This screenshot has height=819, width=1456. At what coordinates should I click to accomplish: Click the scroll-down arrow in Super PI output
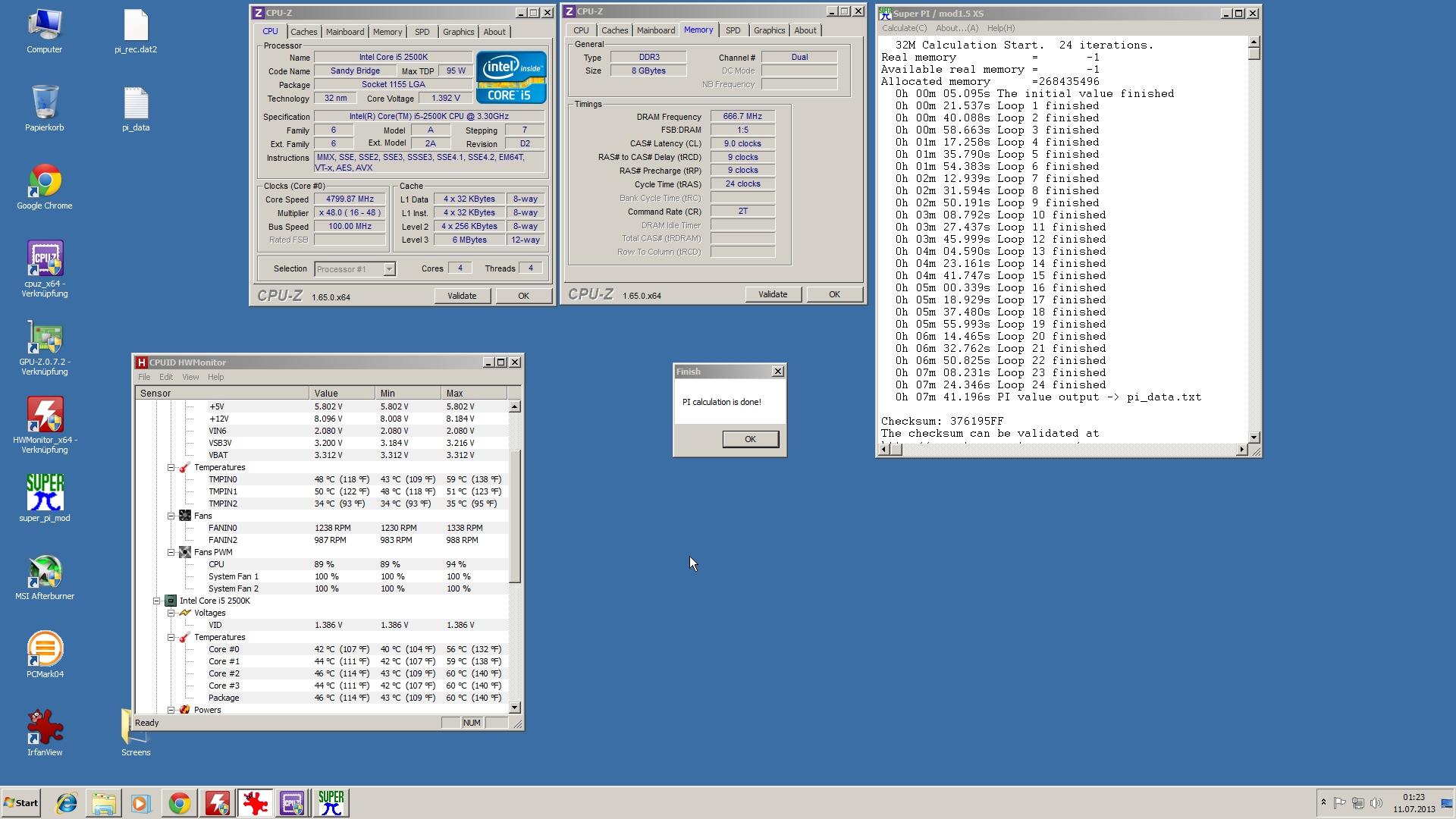pyautogui.click(x=1254, y=438)
